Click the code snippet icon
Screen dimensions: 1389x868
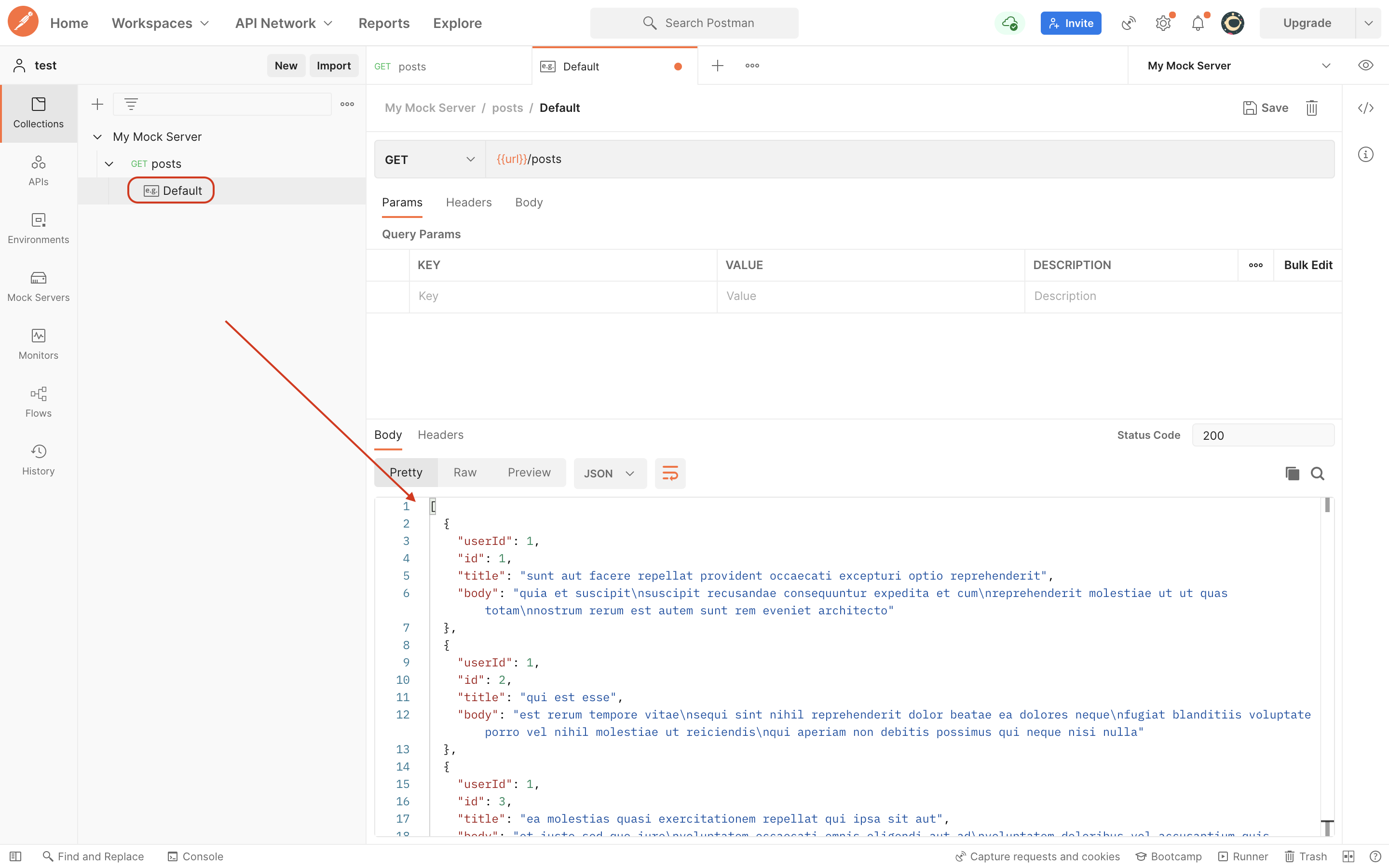(1365, 108)
